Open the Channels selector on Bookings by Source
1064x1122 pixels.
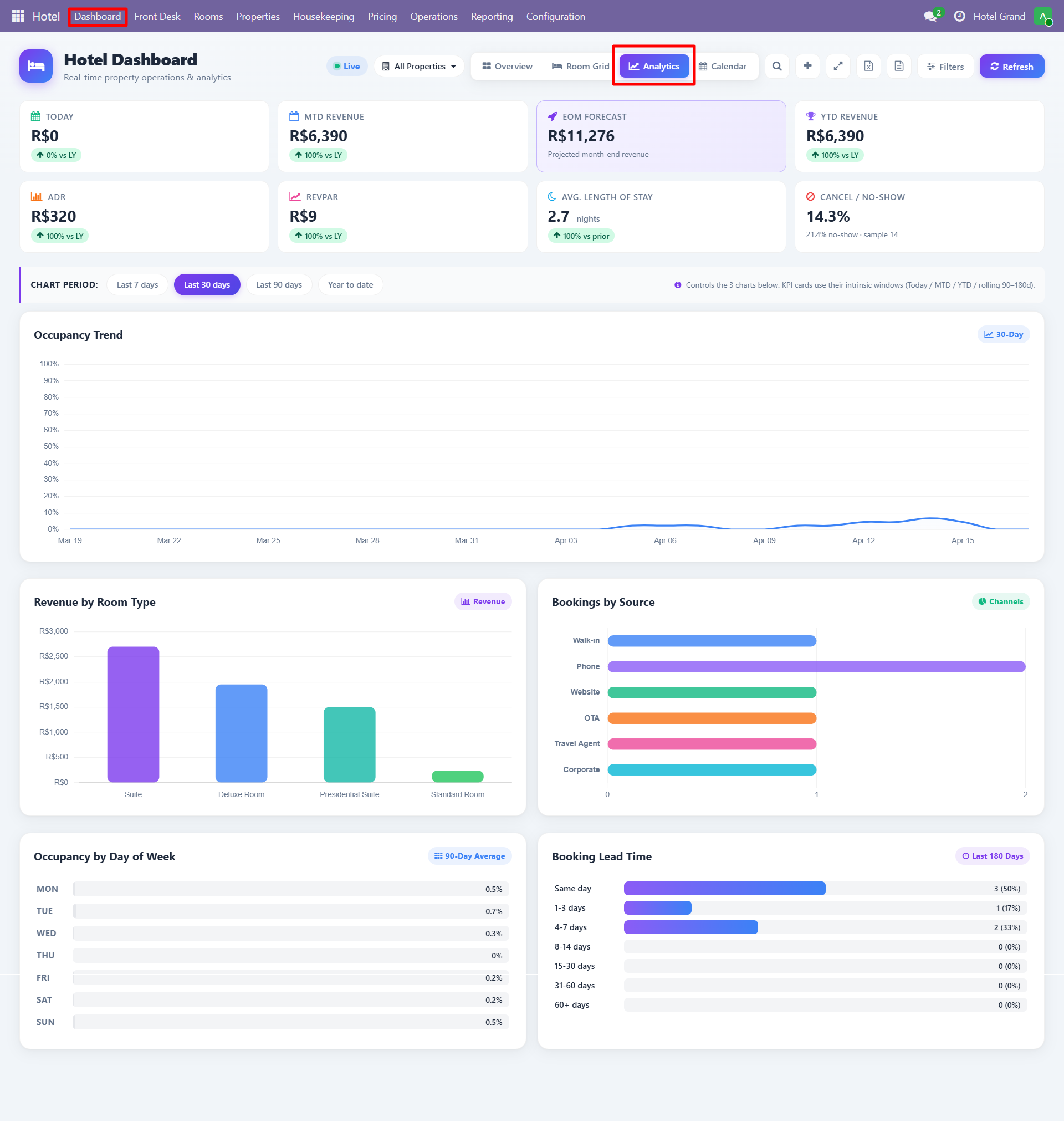[1000, 601]
